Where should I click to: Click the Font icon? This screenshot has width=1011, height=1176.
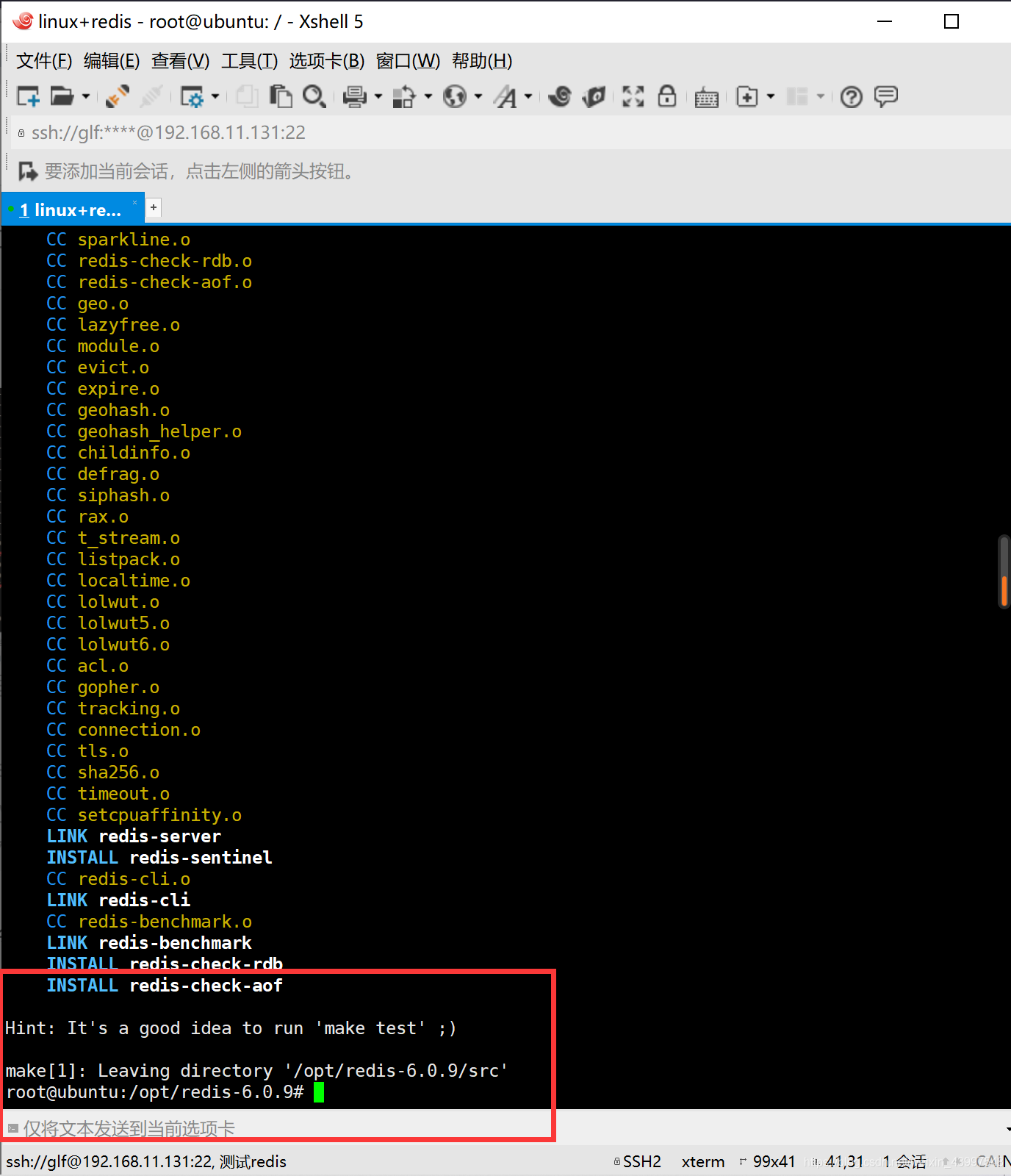click(x=505, y=96)
